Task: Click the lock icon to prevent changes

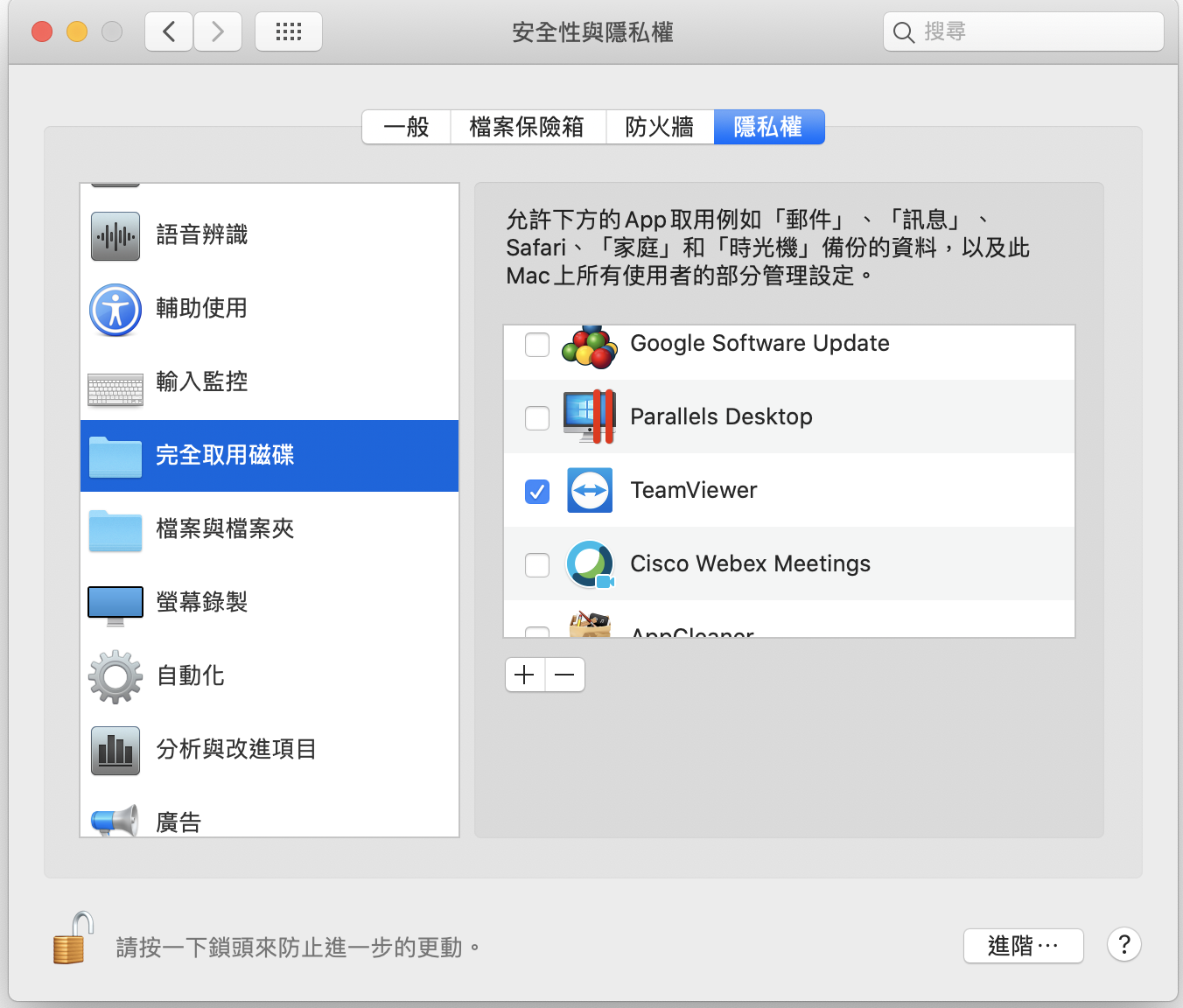Action: pyautogui.click(x=73, y=938)
